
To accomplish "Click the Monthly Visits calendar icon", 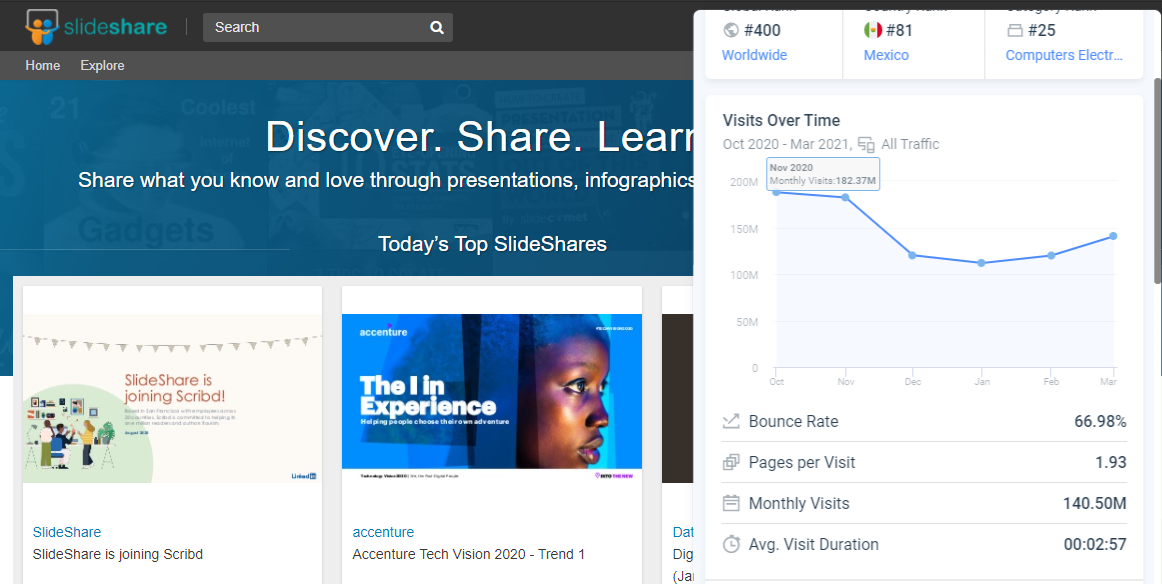I will tap(731, 503).
